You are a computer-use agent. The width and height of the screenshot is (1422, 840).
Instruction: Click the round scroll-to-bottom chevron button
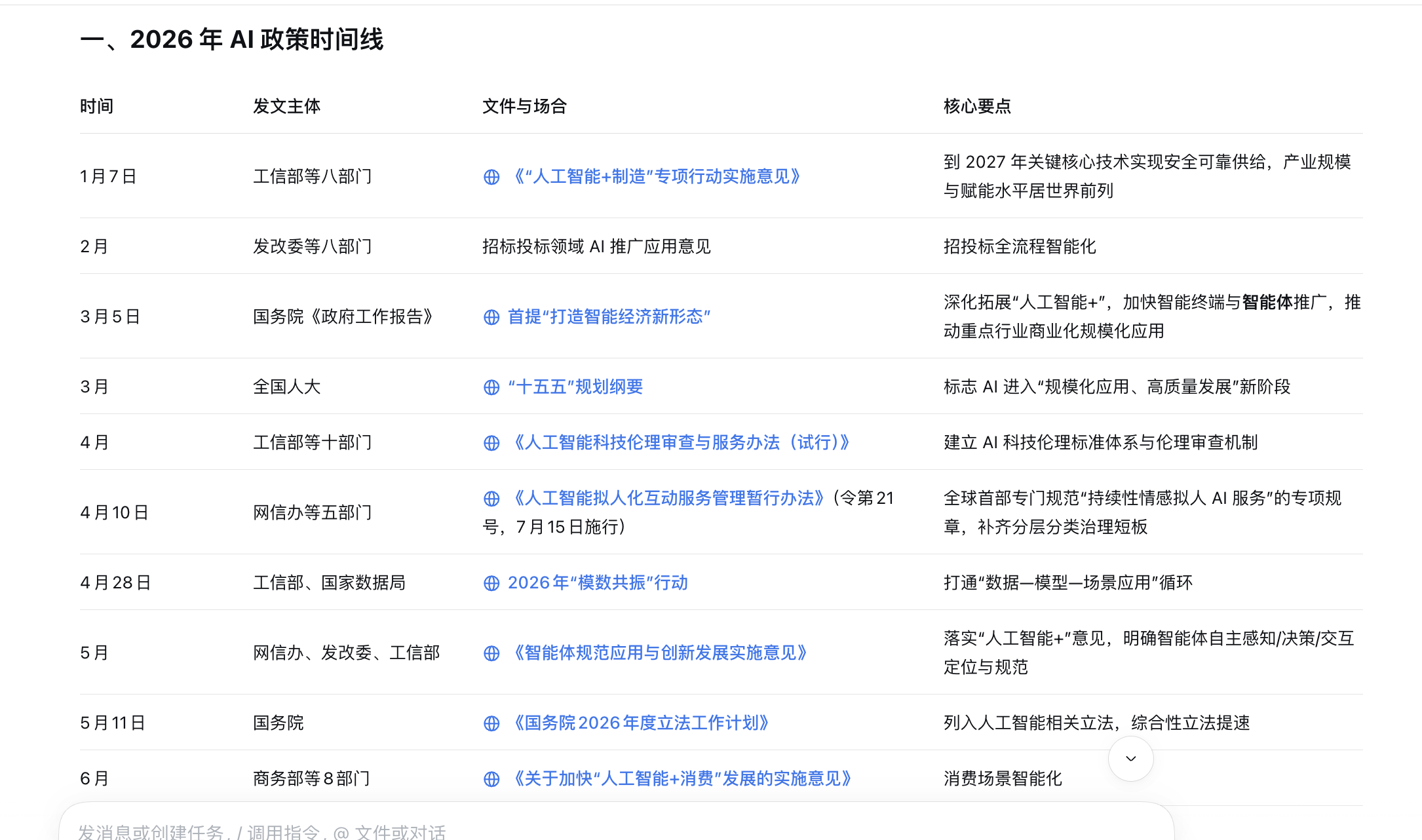coord(1130,759)
